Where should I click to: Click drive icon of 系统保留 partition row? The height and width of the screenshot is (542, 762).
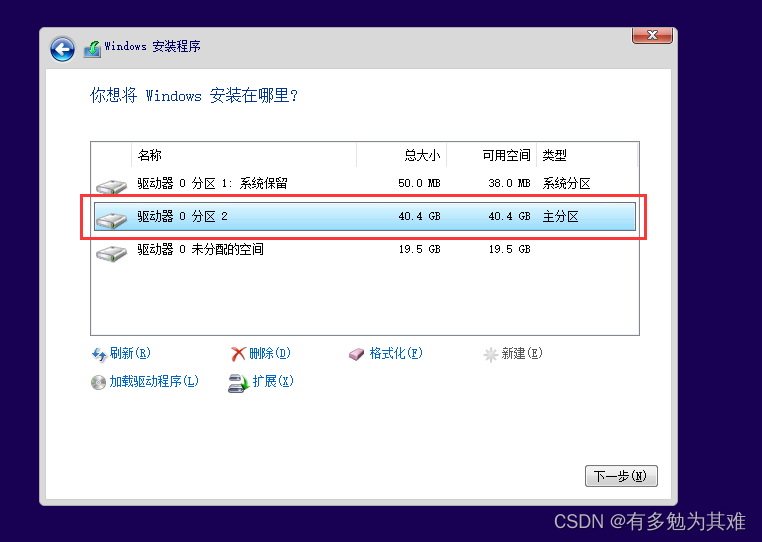pos(111,186)
